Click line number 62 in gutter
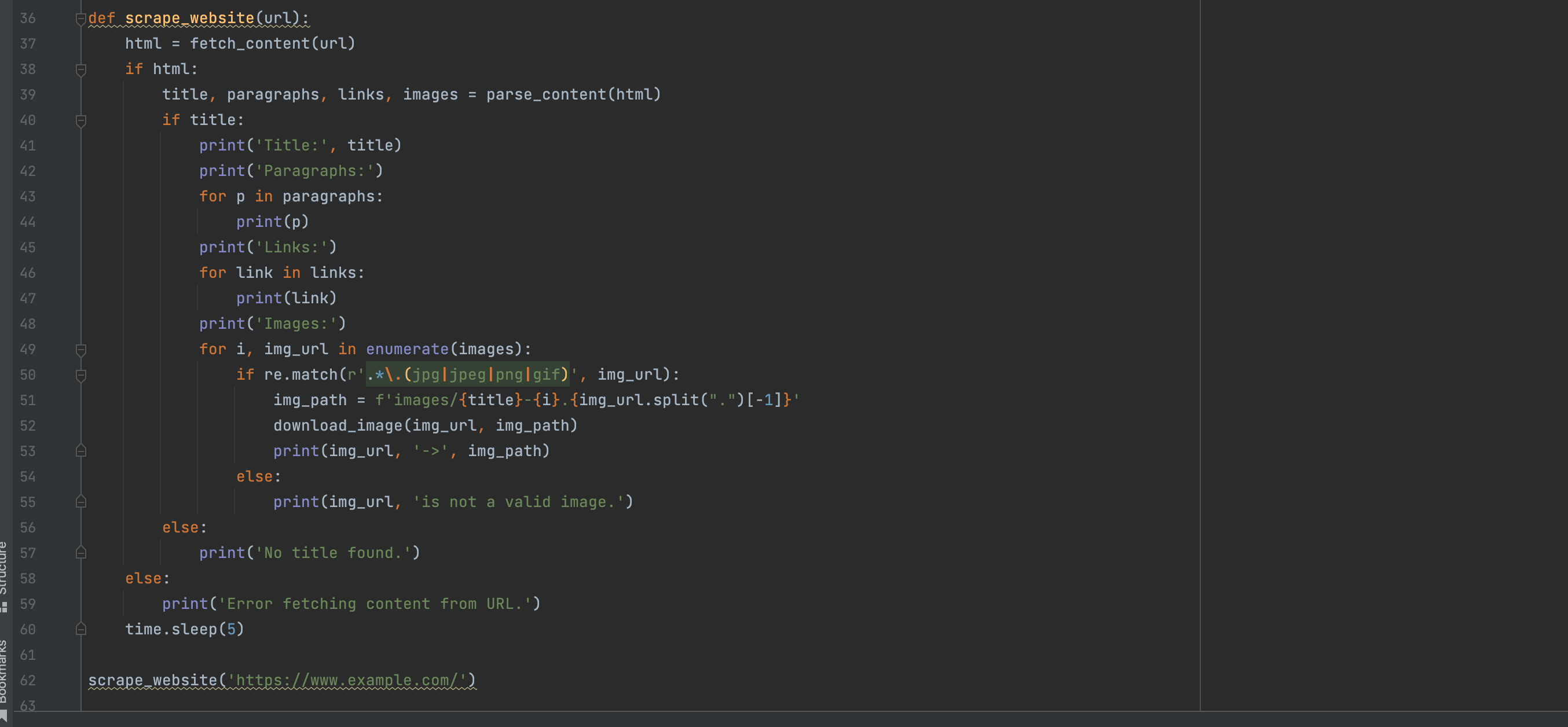Image resolution: width=1568 pixels, height=727 pixels. click(27, 681)
